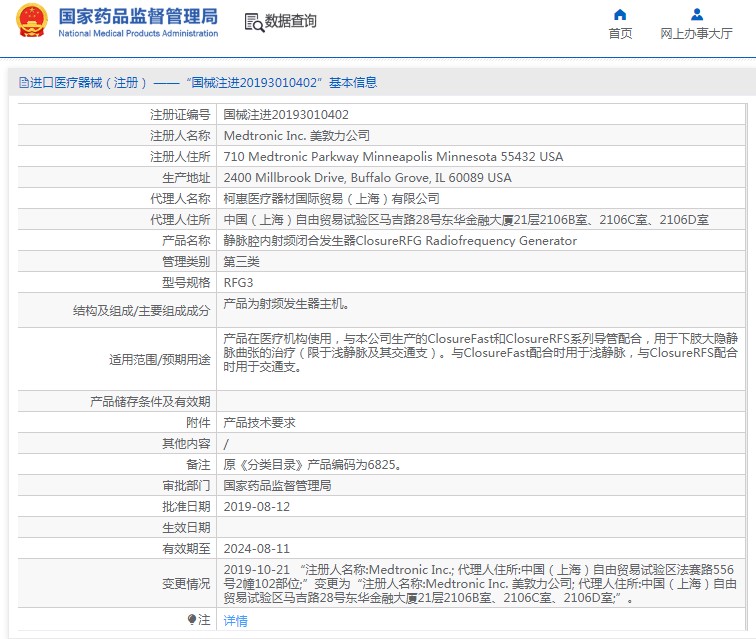Screen dimensions: 756x639
Task: Select ClosureRFG Radiofrequency Generator product name
Action: tap(400, 241)
